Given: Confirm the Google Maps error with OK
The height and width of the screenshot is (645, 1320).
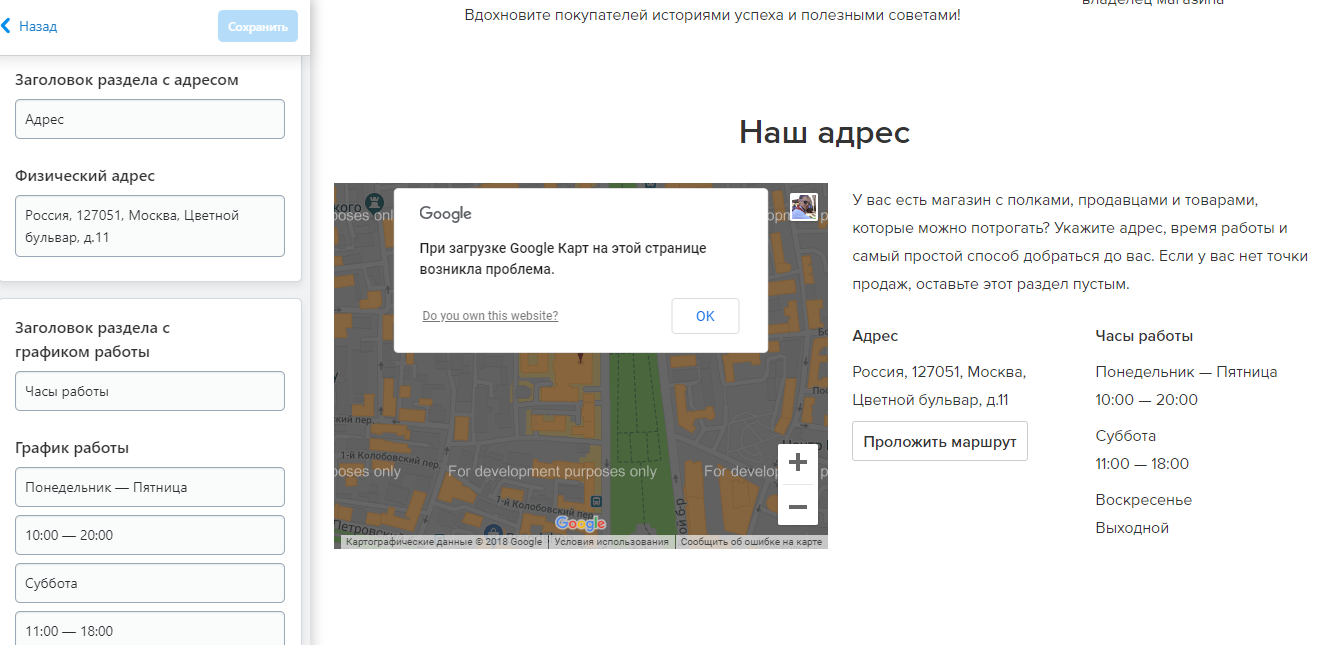Looking at the screenshot, I should pos(705,316).
